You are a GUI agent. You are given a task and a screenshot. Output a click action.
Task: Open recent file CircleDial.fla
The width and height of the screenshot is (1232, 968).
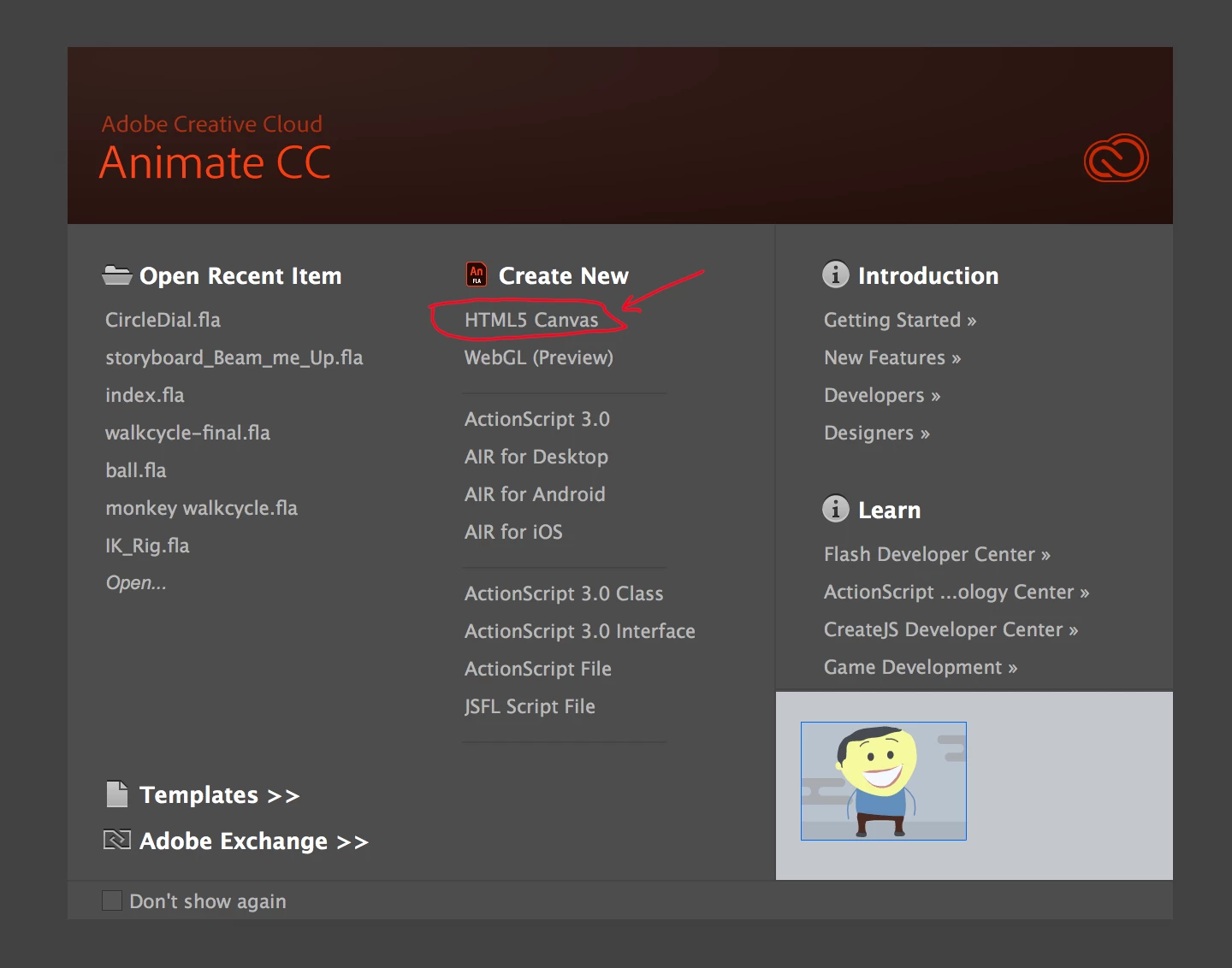coord(163,320)
